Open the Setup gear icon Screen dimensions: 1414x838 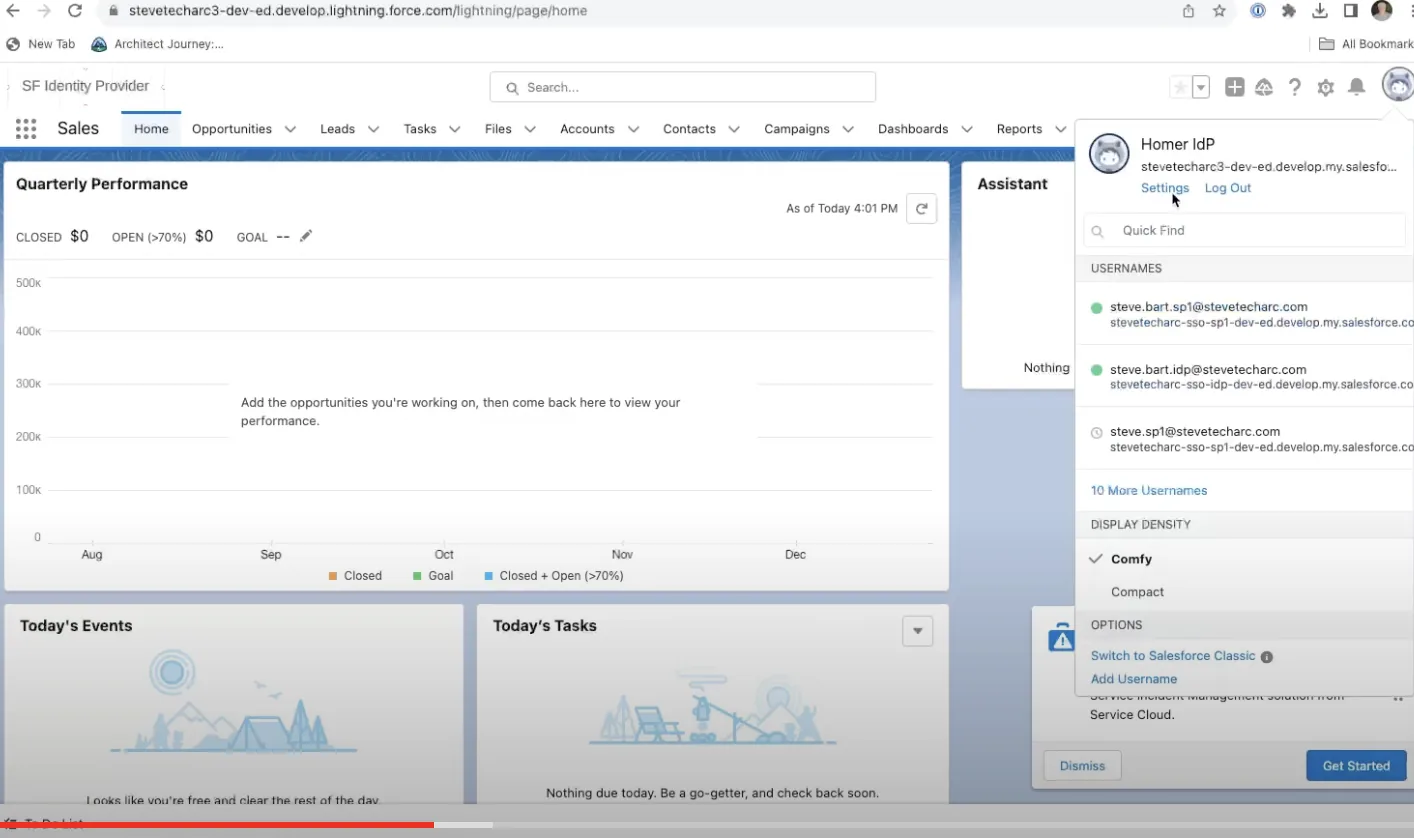(x=1326, y=88)
